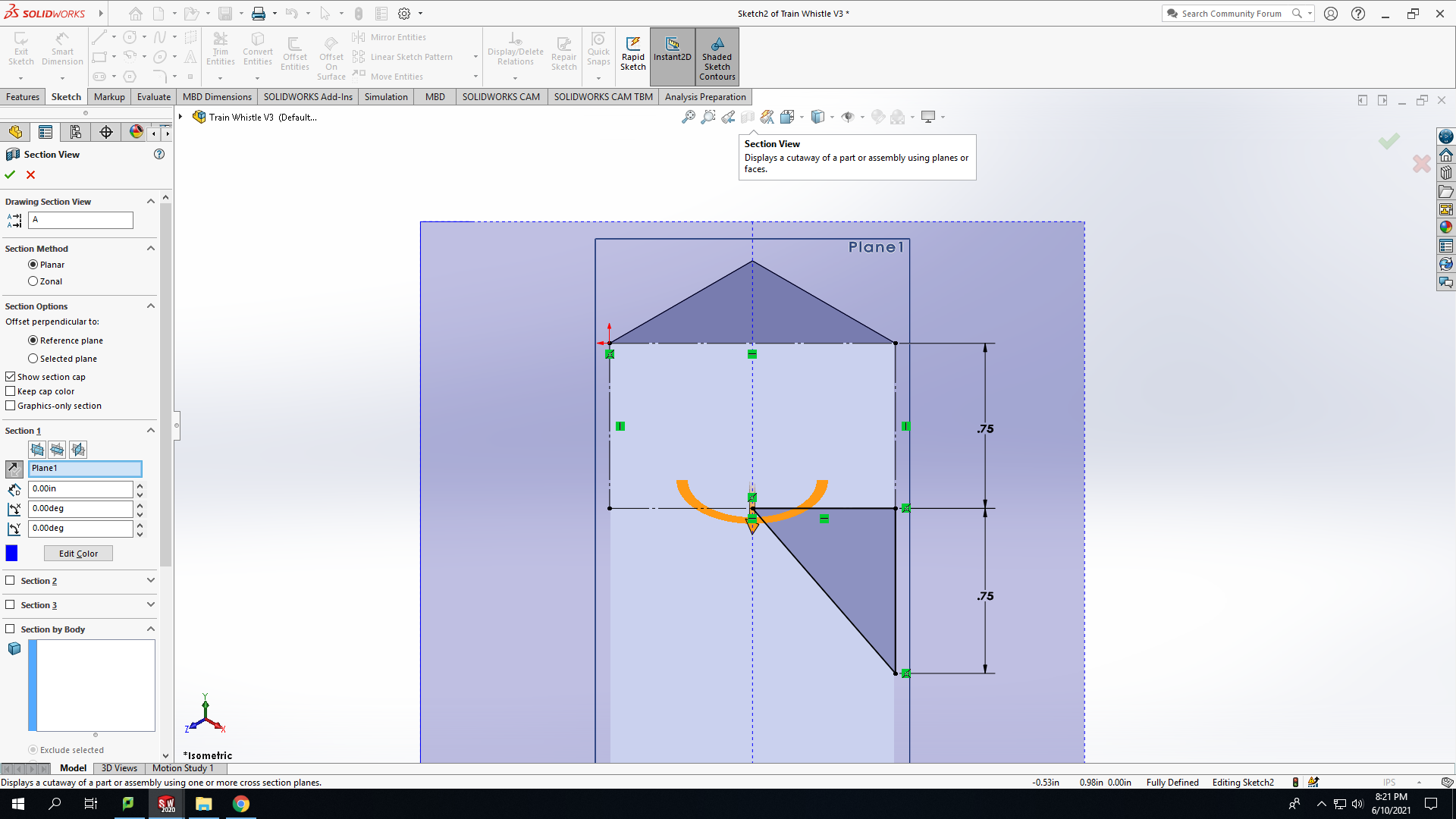Screen dimensions: 1456x819
Task: Accept Section View with green checkmark
Action: tap(10, 174)
